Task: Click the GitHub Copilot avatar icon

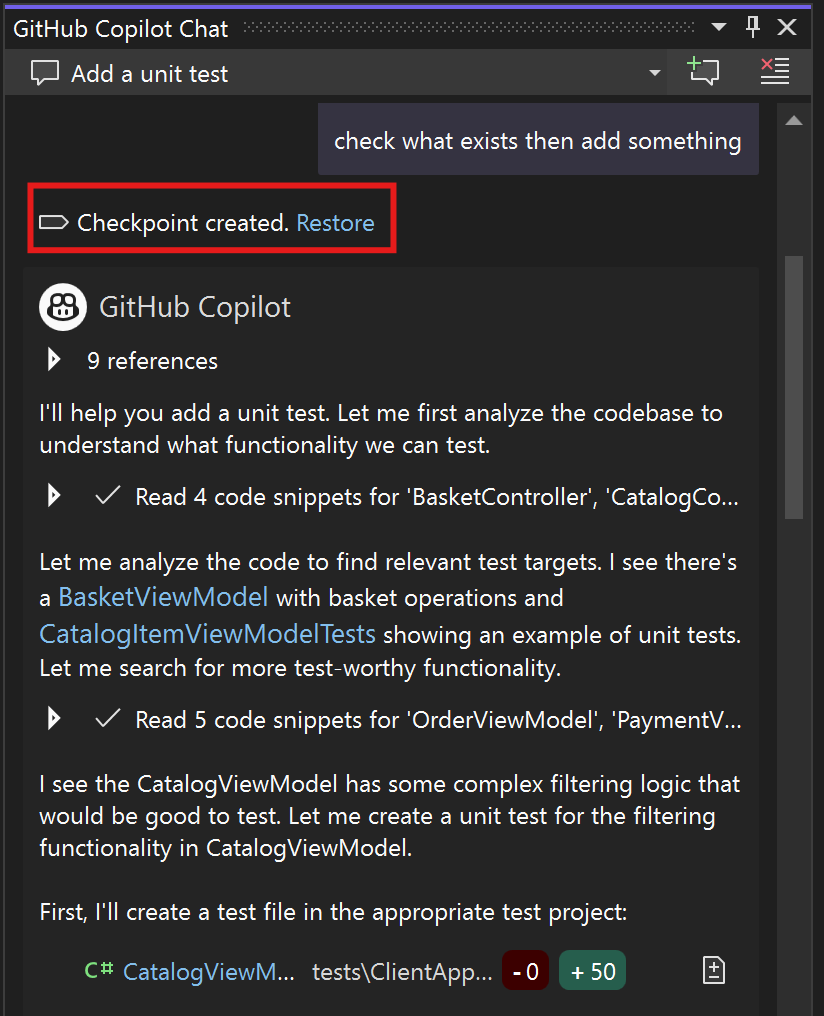Action: pyautogui.click(x=63, y=307)
